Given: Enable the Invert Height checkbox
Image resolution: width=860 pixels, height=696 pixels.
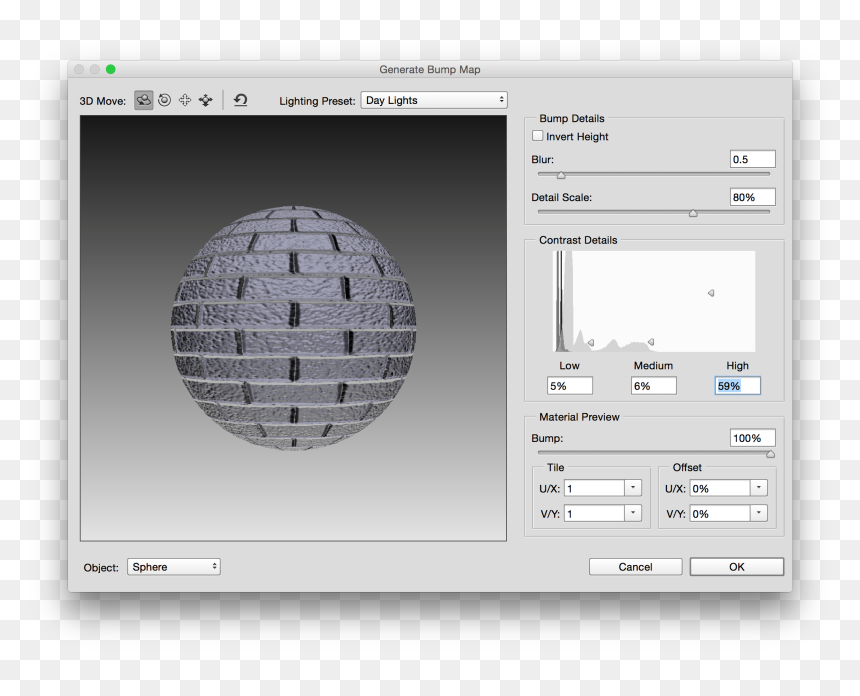Looking at the screenshot, I should click(x=538, y=135).
